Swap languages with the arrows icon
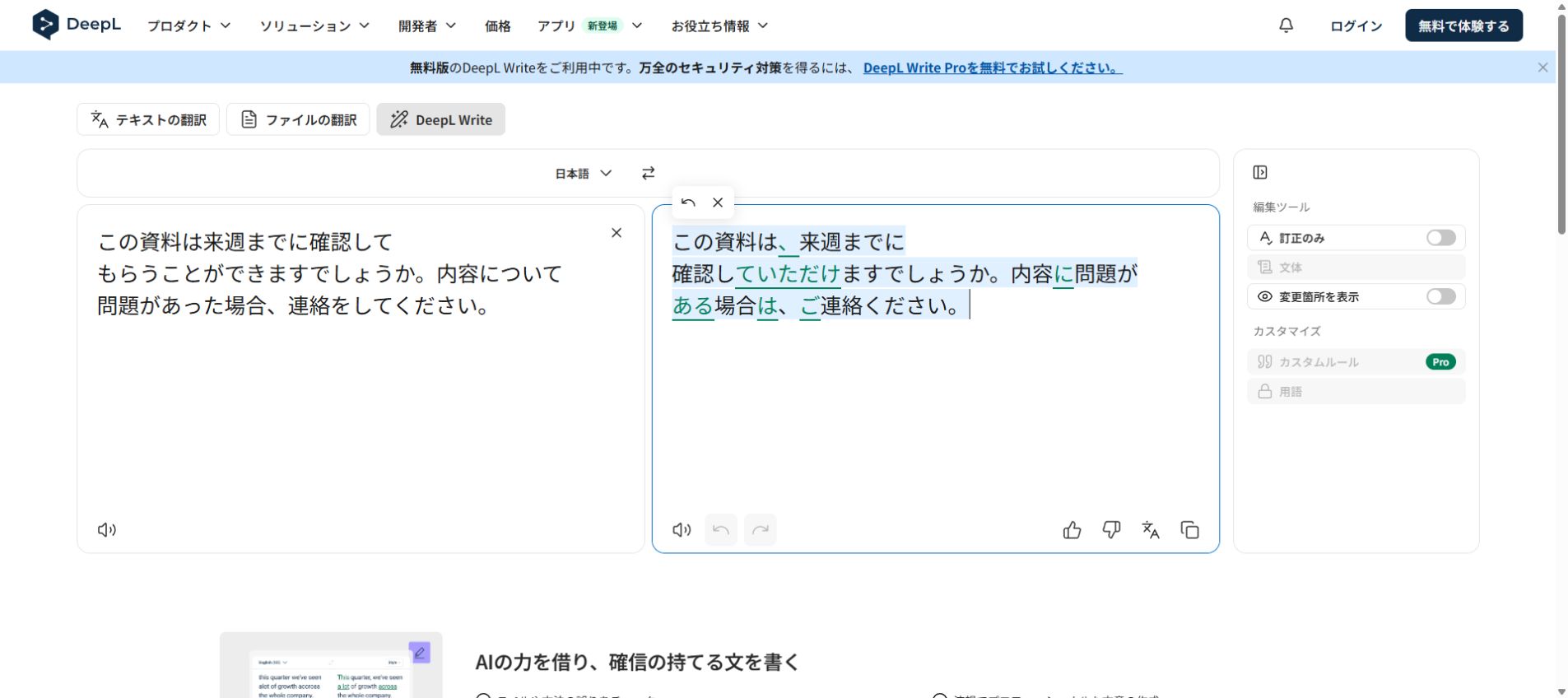This screenshot has height=698, width=1568. [649, 173]
